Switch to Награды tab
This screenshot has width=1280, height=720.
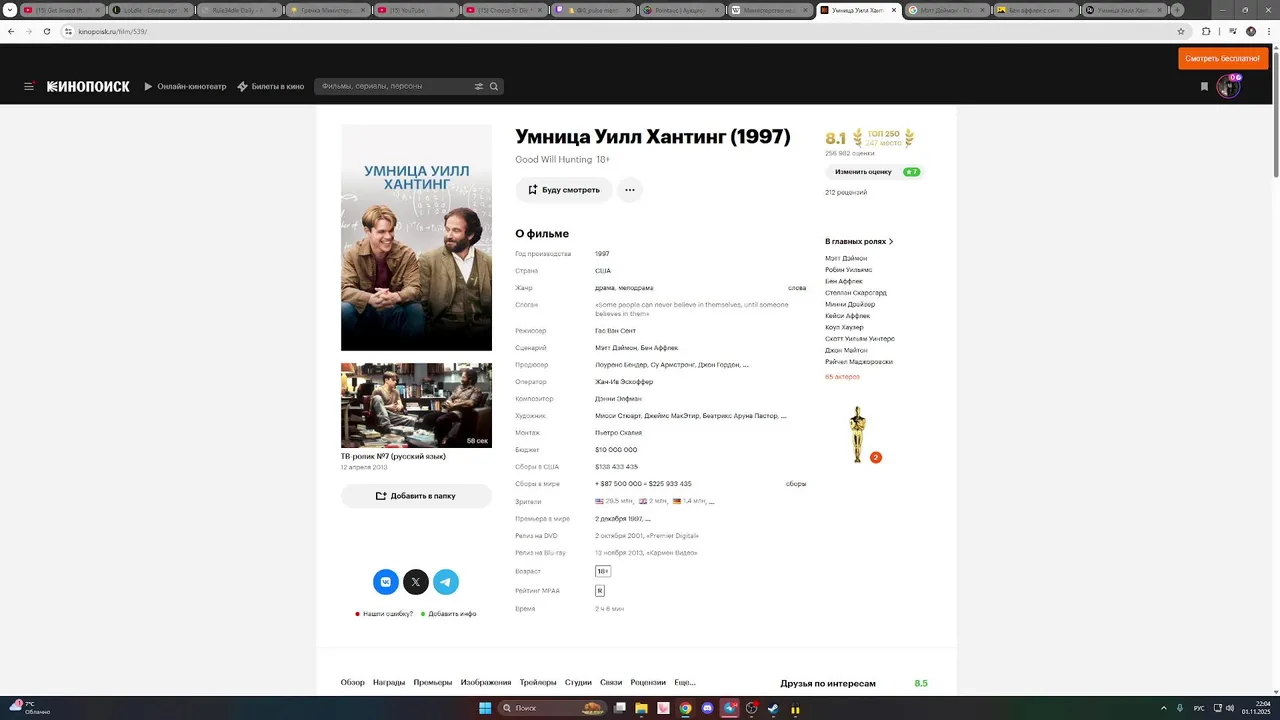(x=389, y=683)
